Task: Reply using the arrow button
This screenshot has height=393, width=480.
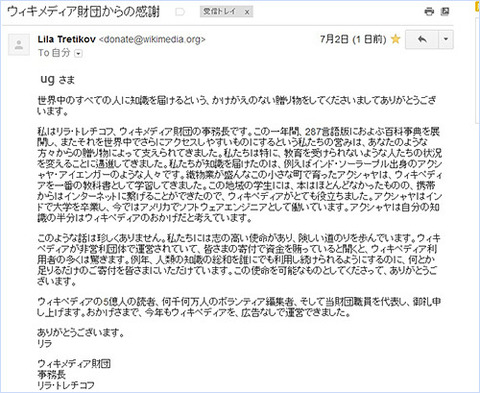Action: click(x=422, y=40)
